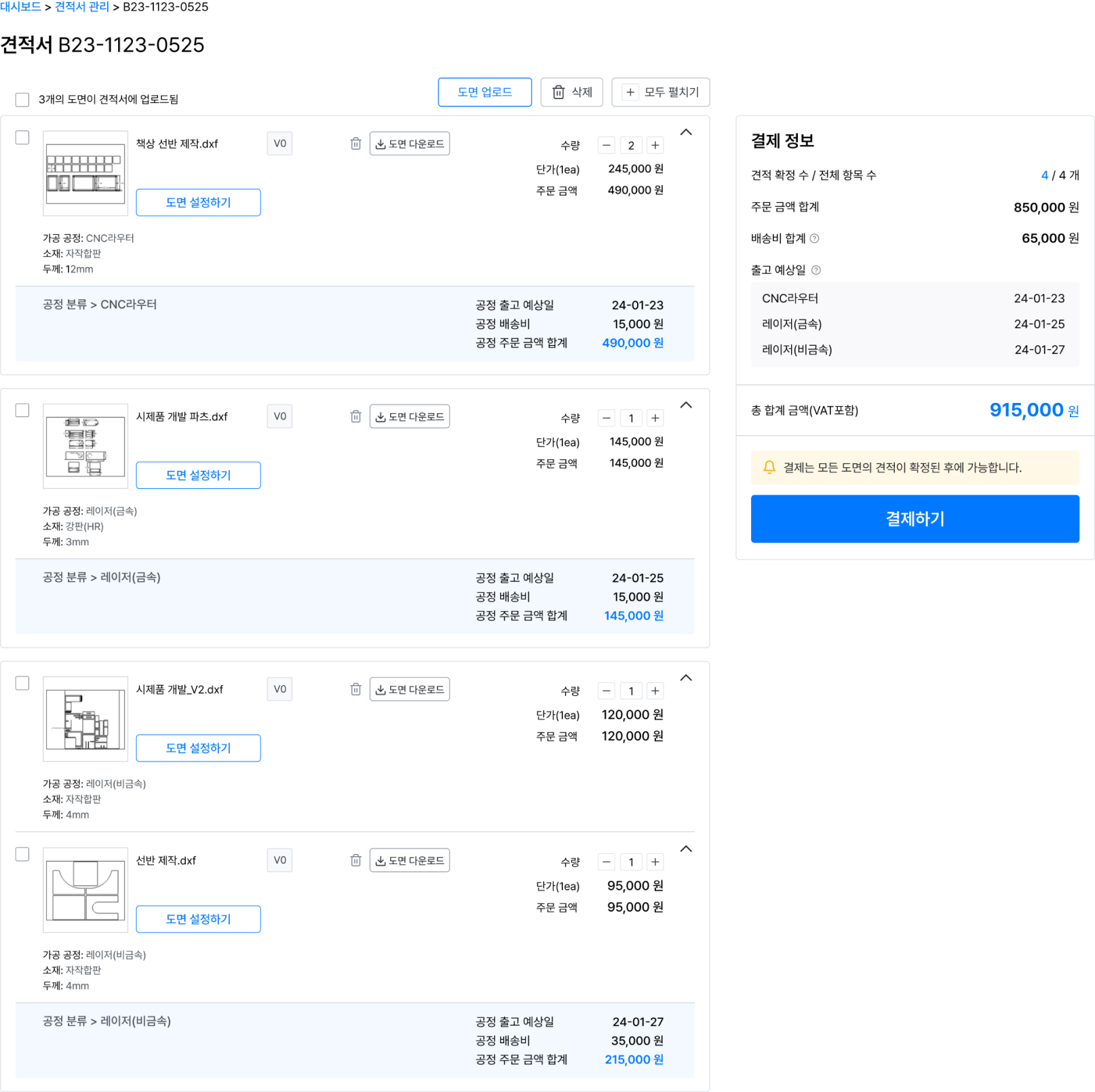
Task: Collapse the 시제품 개발 파츠.dxf section
Action: tap(686, 405)
